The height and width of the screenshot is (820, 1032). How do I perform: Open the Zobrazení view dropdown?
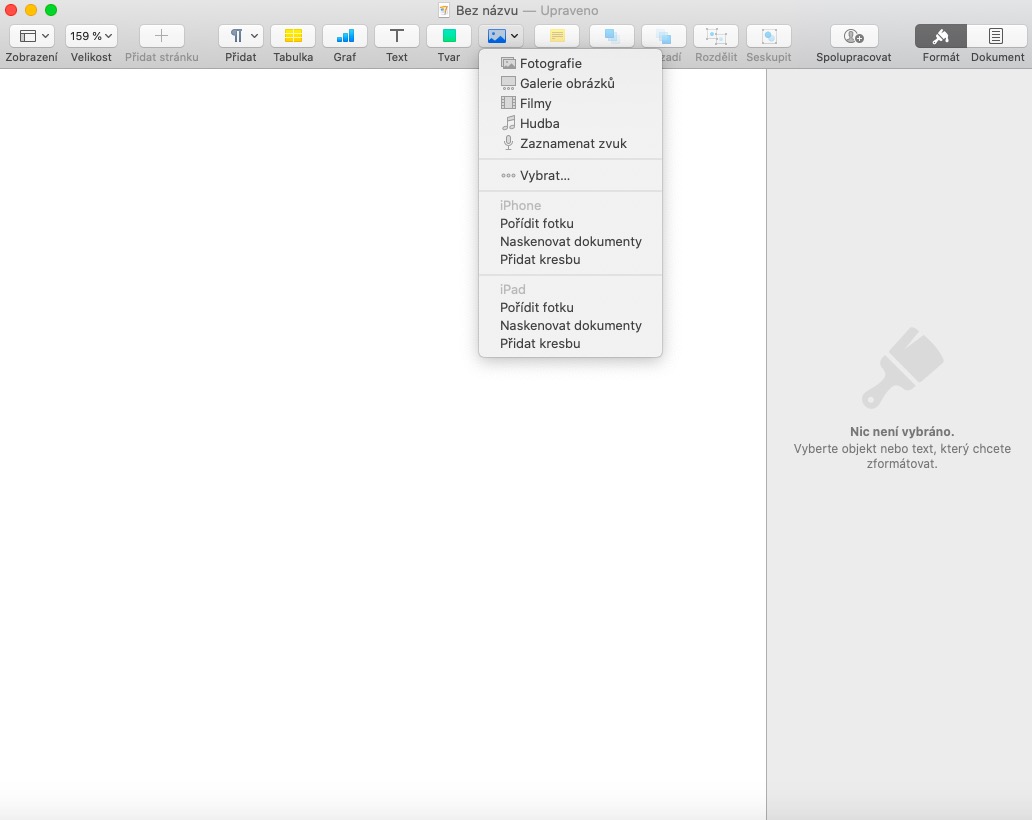(32, 36)
